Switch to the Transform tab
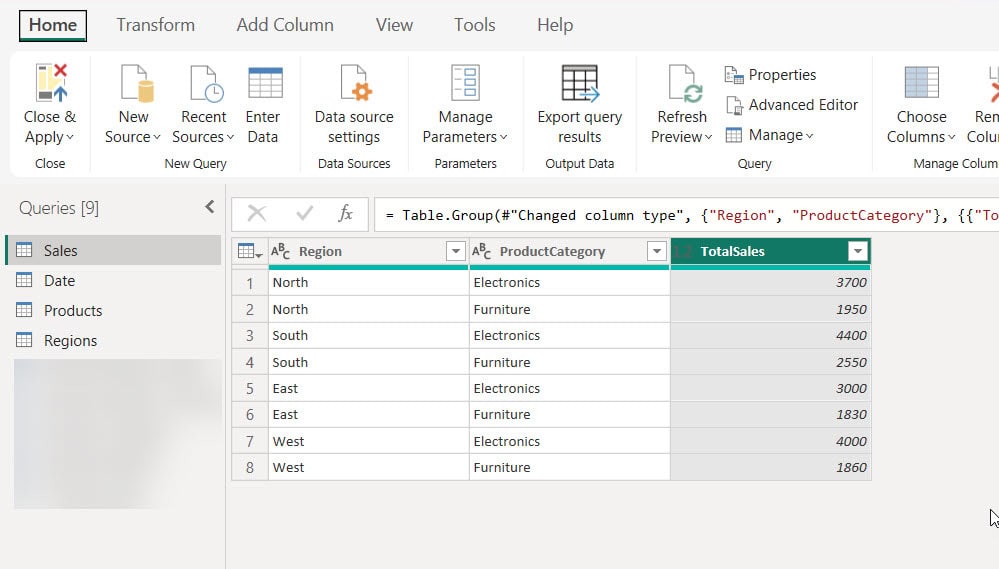The image size is (999, 569). click(x=155, y=25)
